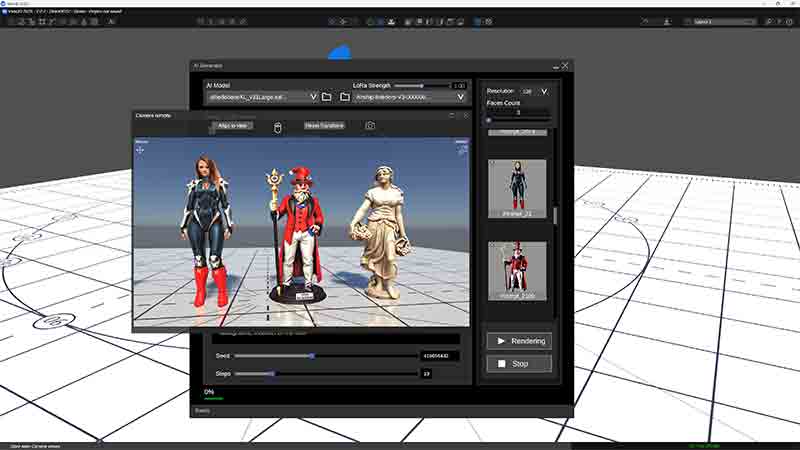The width and height of the screenshot is (800, 450).
Task: Click the move gizmo icon in preview corner
Action: 140,150
